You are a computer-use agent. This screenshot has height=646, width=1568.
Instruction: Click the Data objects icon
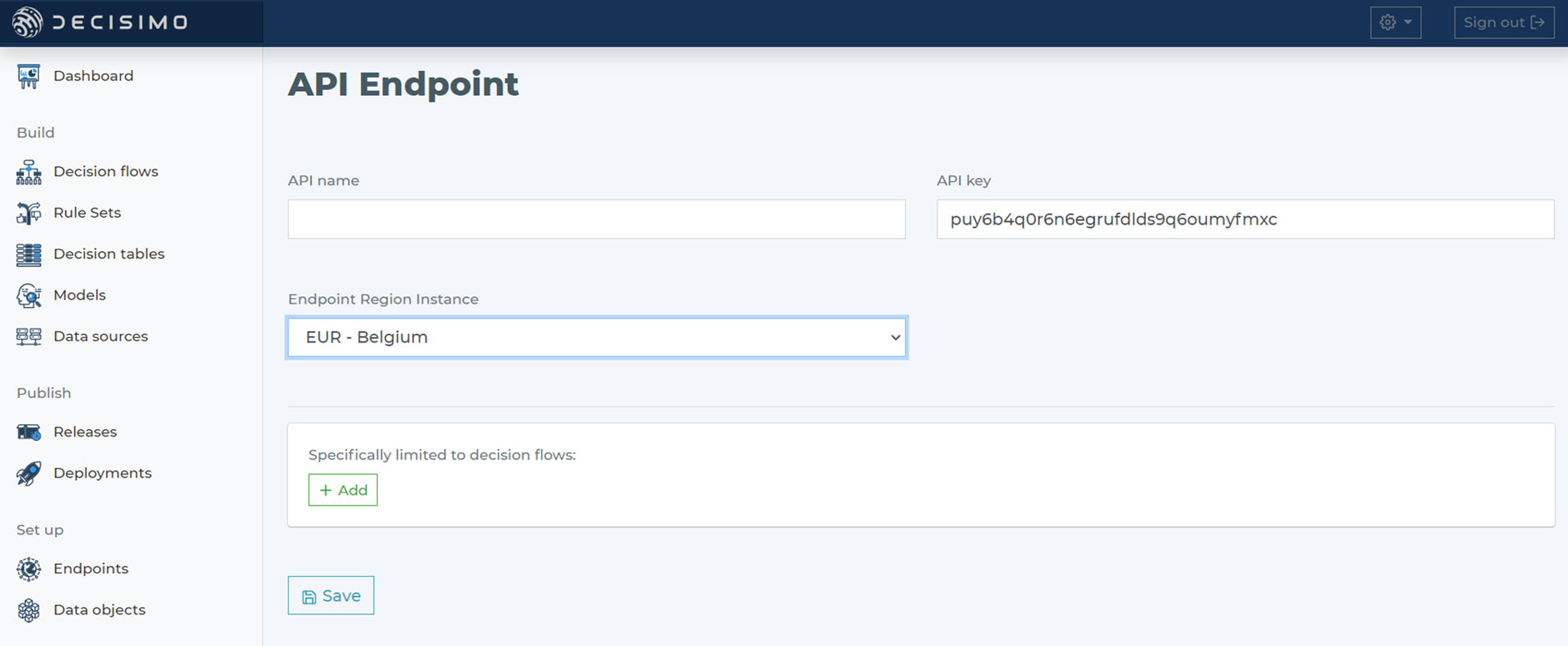tap(28, 610)
